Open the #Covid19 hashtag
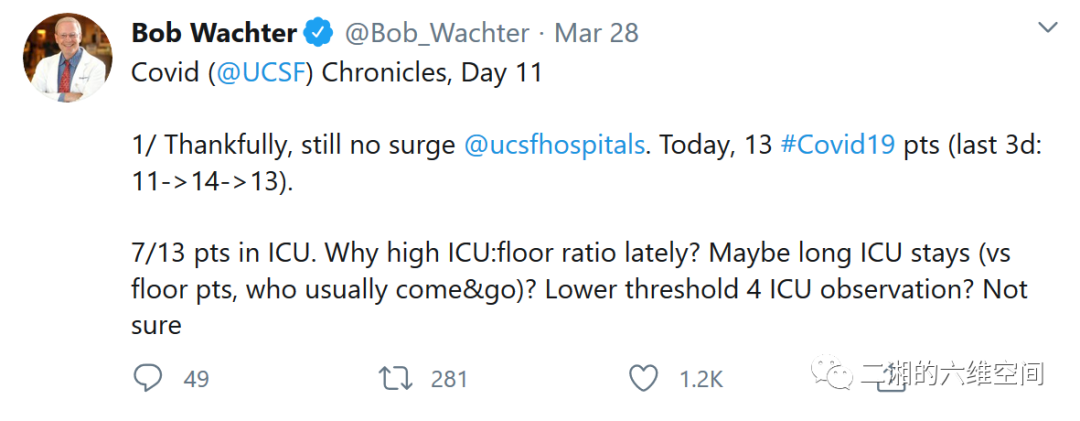1080x421 pixels. (x=837, y=145)
